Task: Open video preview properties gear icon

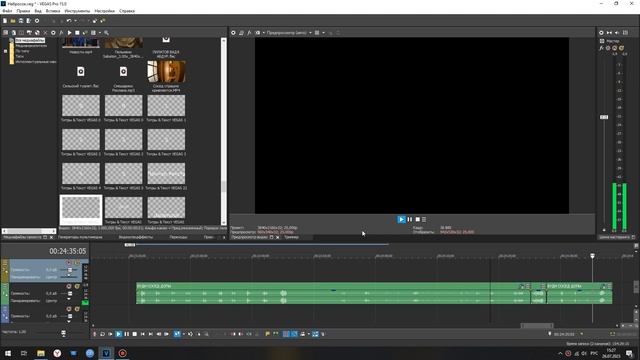Action: tap(233, 33)
